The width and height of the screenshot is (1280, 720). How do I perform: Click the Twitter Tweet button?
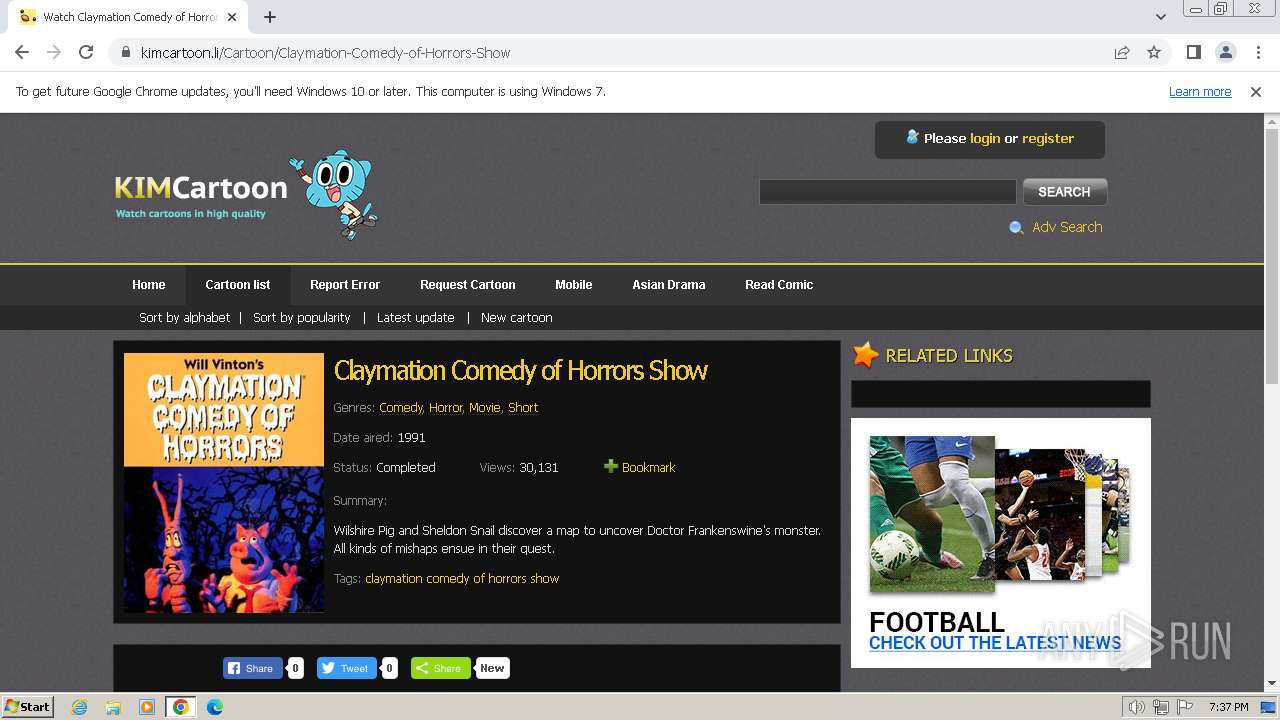tap(346, 668)
